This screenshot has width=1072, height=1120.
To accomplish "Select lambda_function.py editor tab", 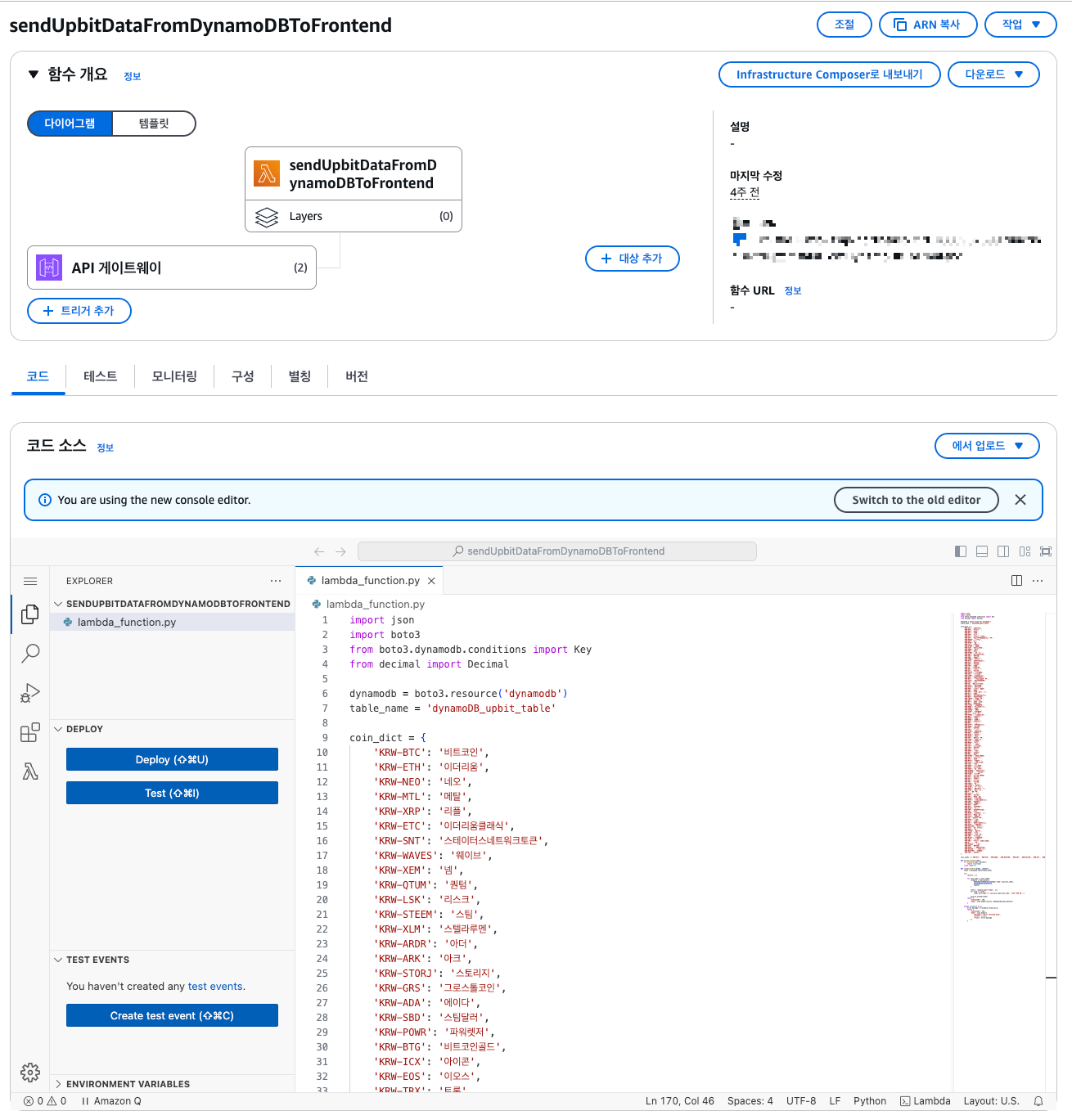I will coord(369,581).
